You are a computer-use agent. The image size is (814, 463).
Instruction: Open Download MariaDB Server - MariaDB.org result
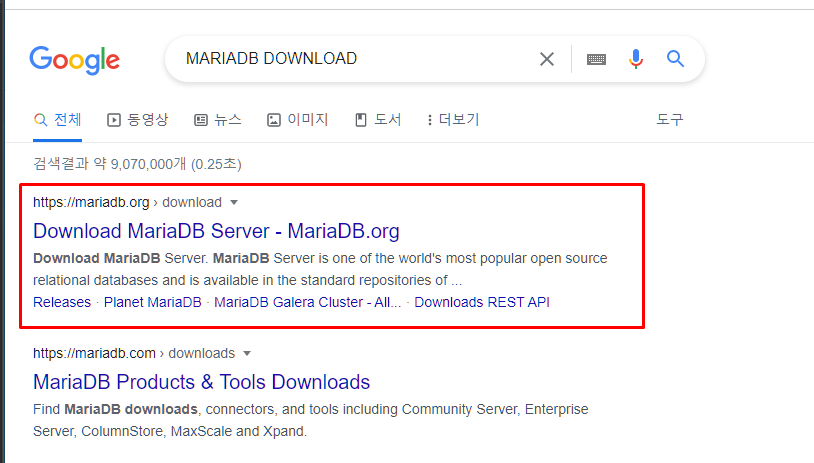click(216, 231)
